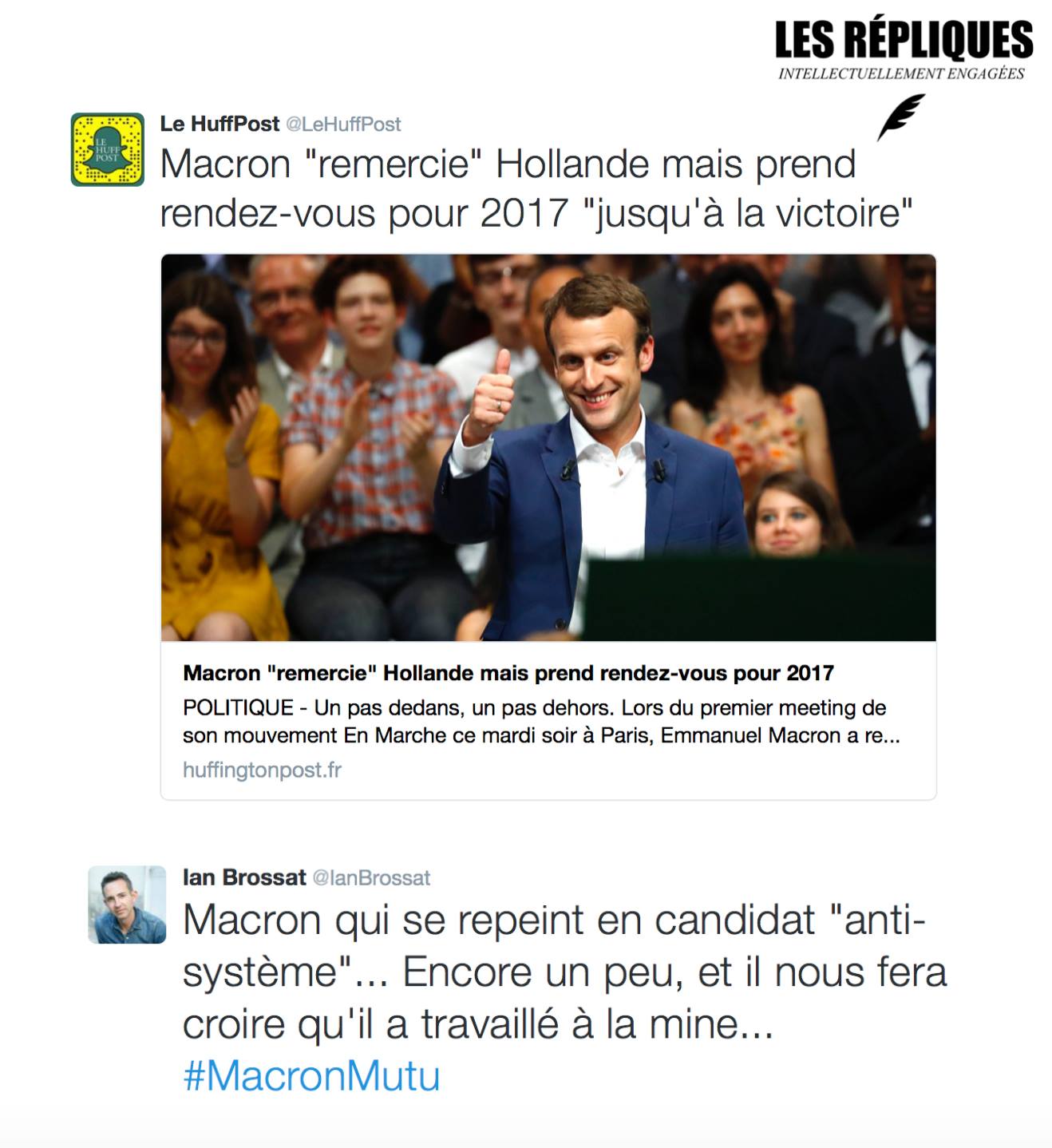Open the #MacronMutu hashtag

tap(311, 1075)
